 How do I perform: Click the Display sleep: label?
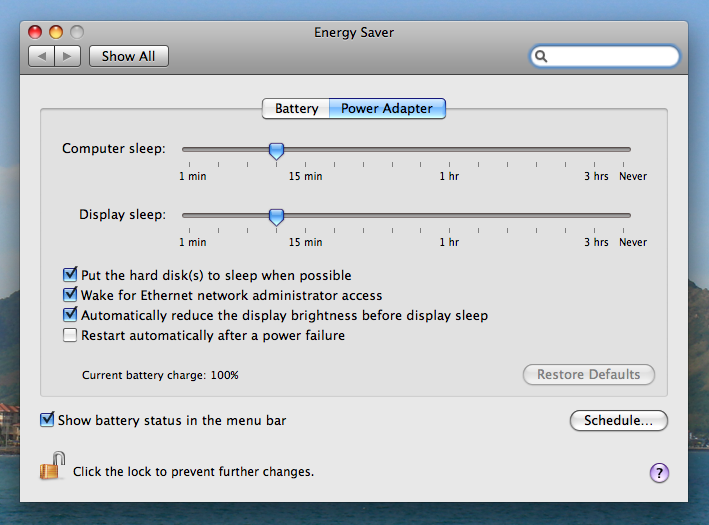pyautogui.click(x=123, y=214)
